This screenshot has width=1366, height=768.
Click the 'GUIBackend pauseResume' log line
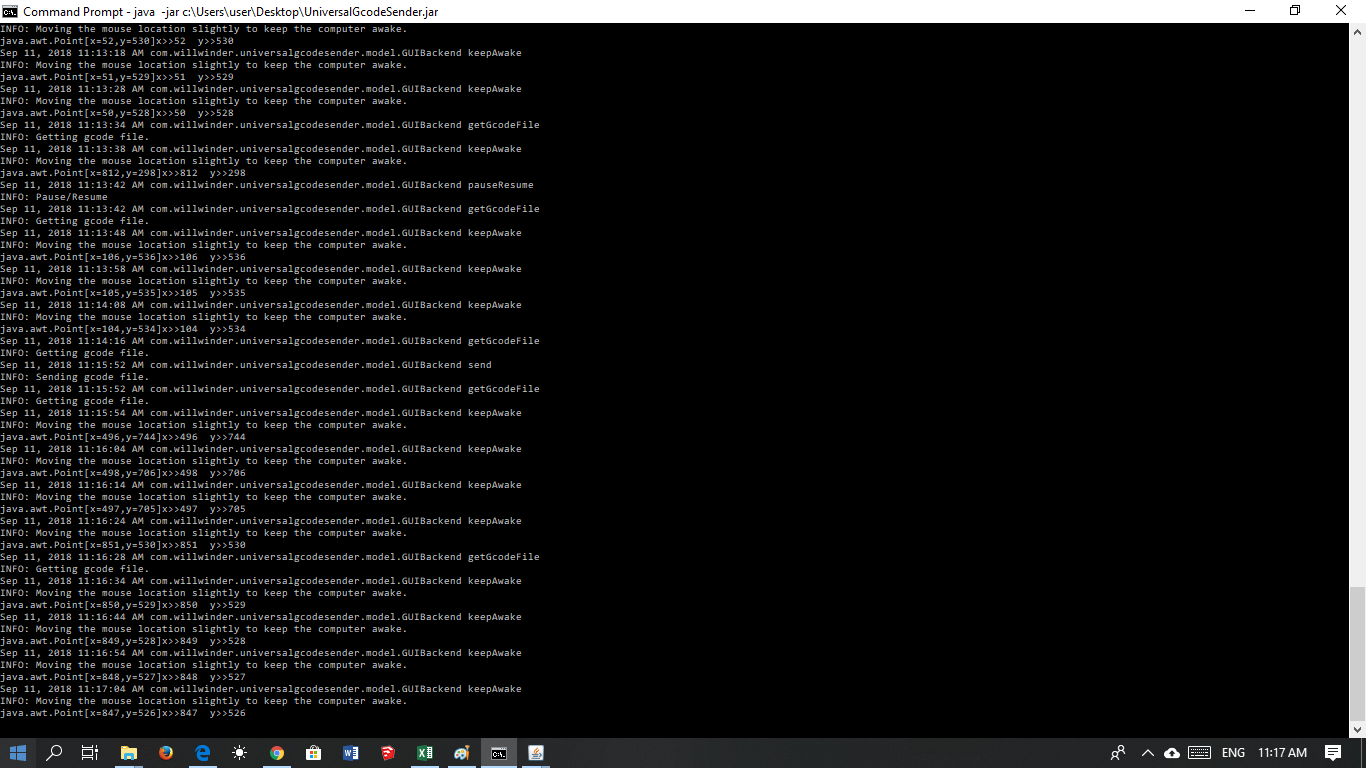pos(267,185)
